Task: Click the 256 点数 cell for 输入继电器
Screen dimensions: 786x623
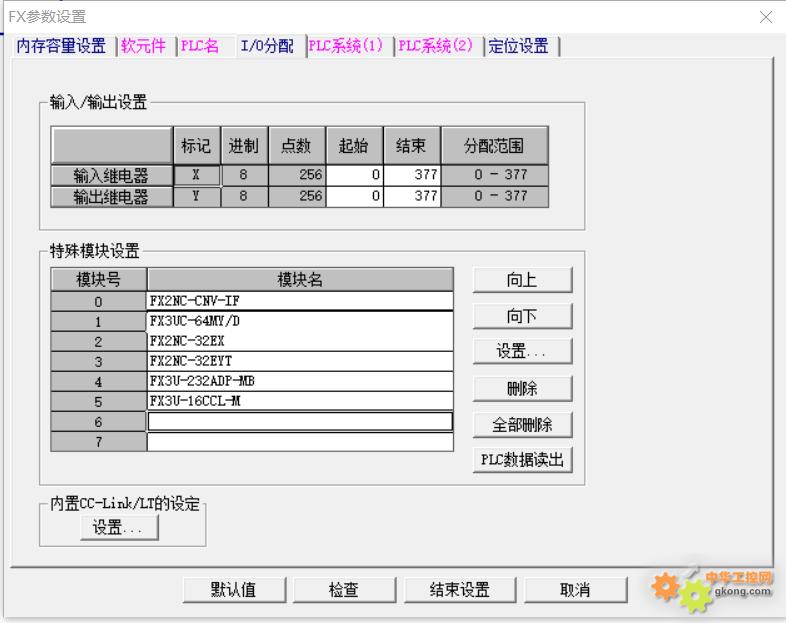Action: coord(297,175)
